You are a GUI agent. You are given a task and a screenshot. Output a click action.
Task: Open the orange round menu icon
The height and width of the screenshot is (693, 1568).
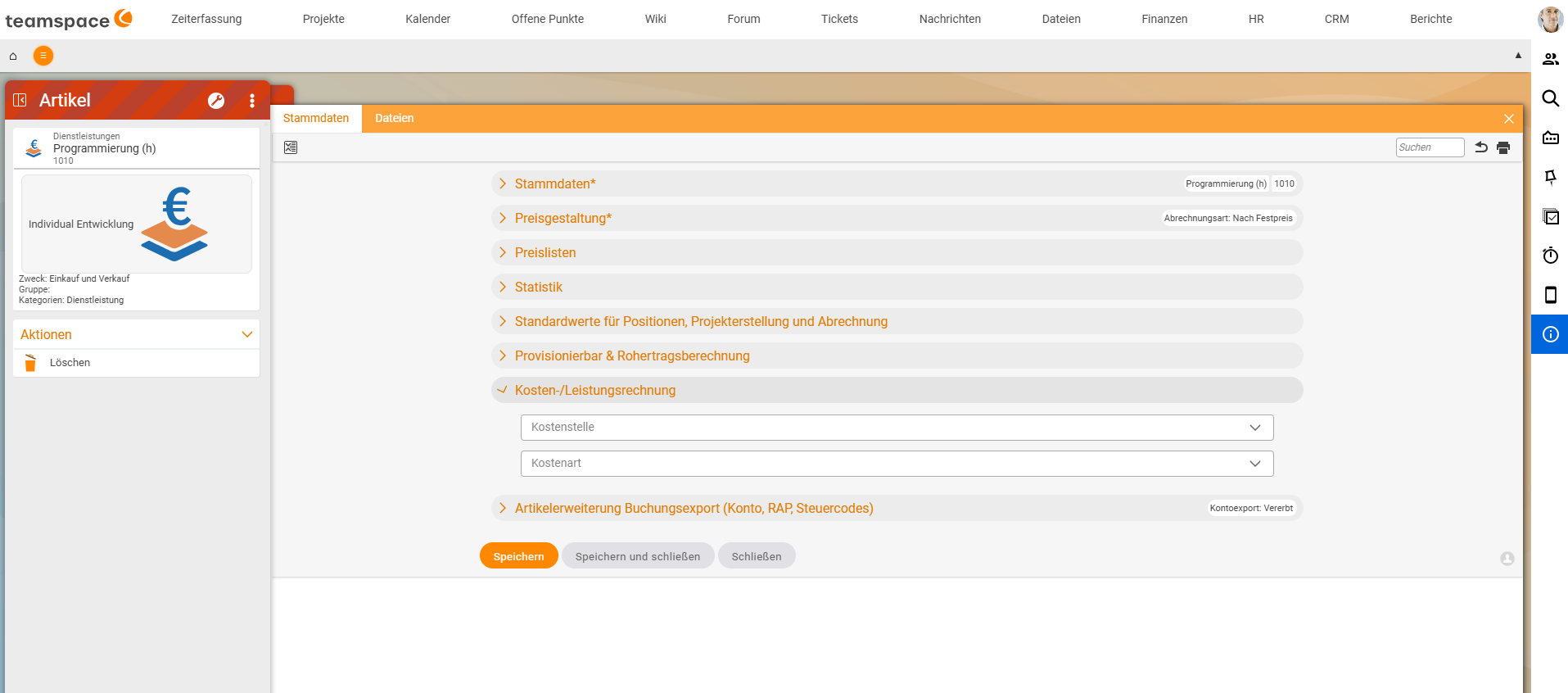[x=43, y=56]
